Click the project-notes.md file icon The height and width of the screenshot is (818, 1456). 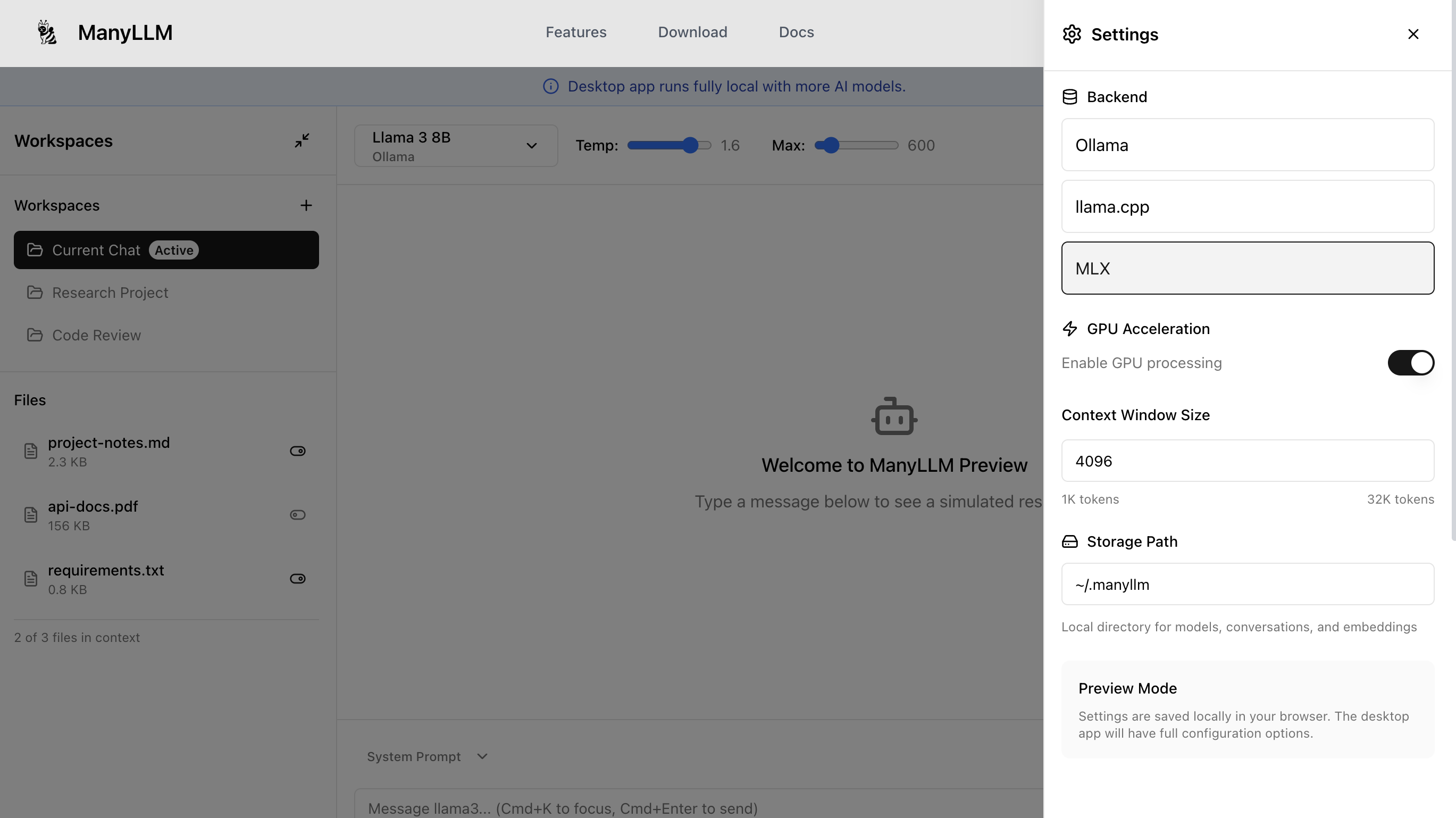(x=30, y=451)
